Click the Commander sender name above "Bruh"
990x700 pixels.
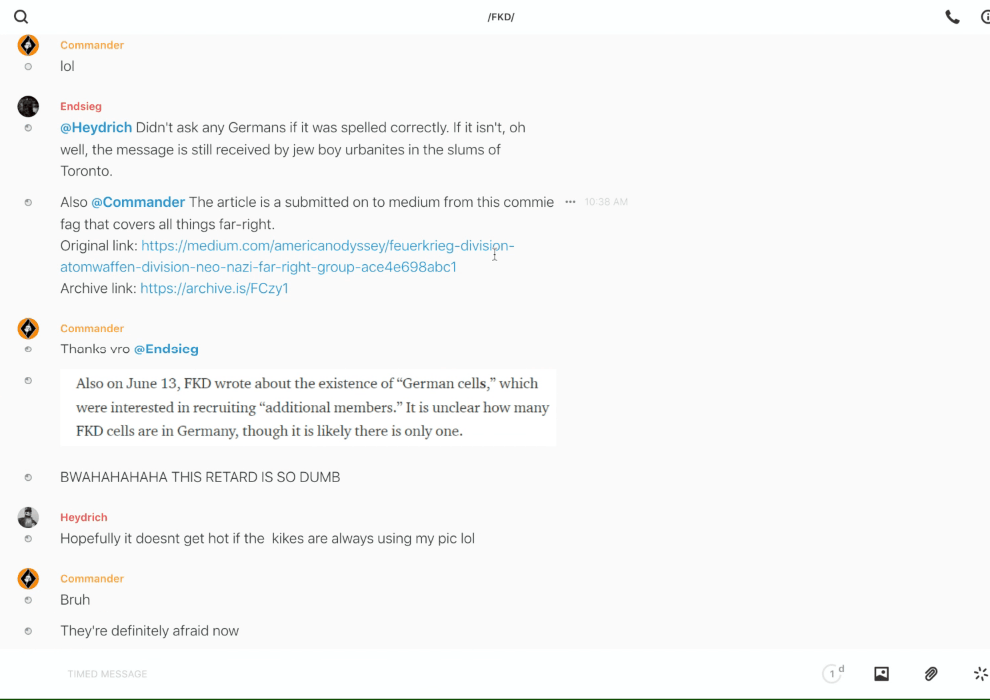click(92, 578)
